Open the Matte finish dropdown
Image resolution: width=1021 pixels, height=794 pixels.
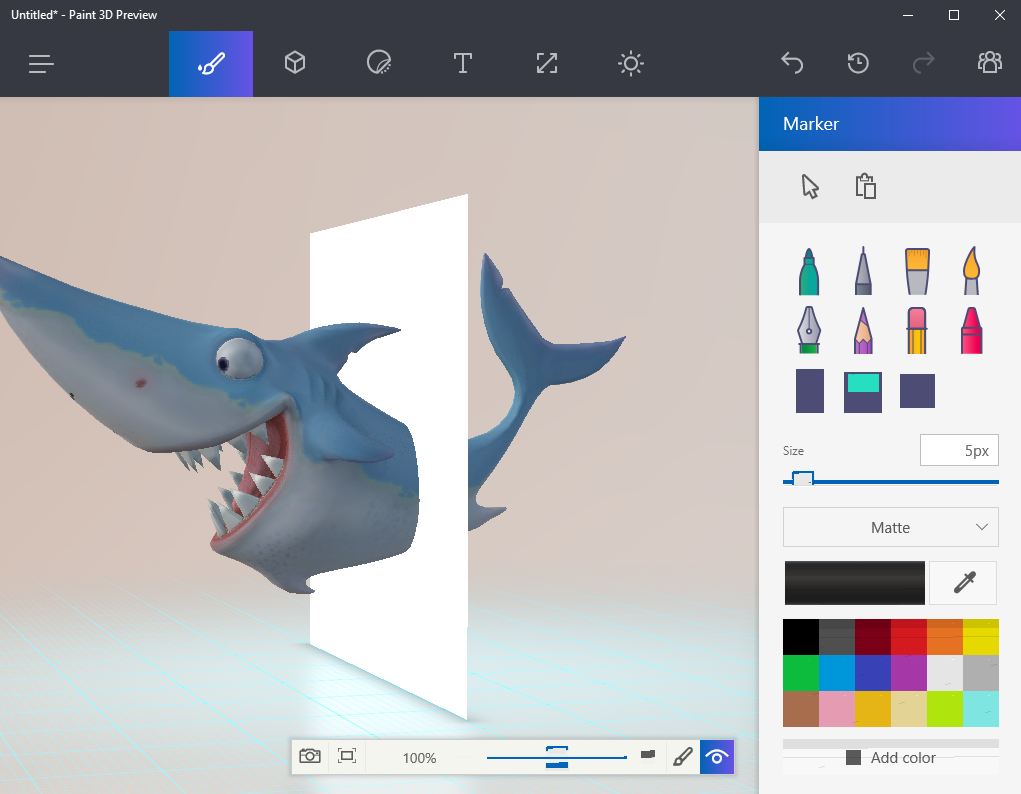[x=890, y=527]
